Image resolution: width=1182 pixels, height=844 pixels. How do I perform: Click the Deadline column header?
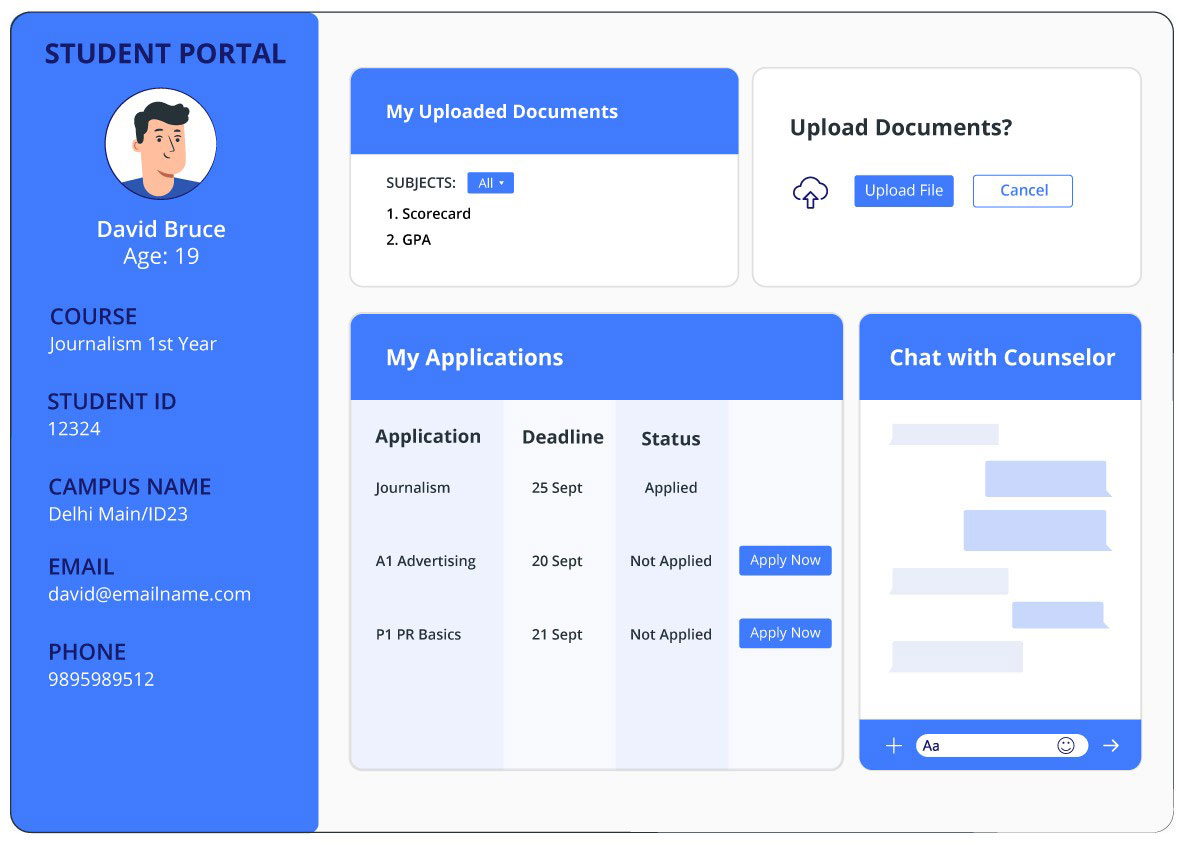pyautogui.click(x=563, y=437)
